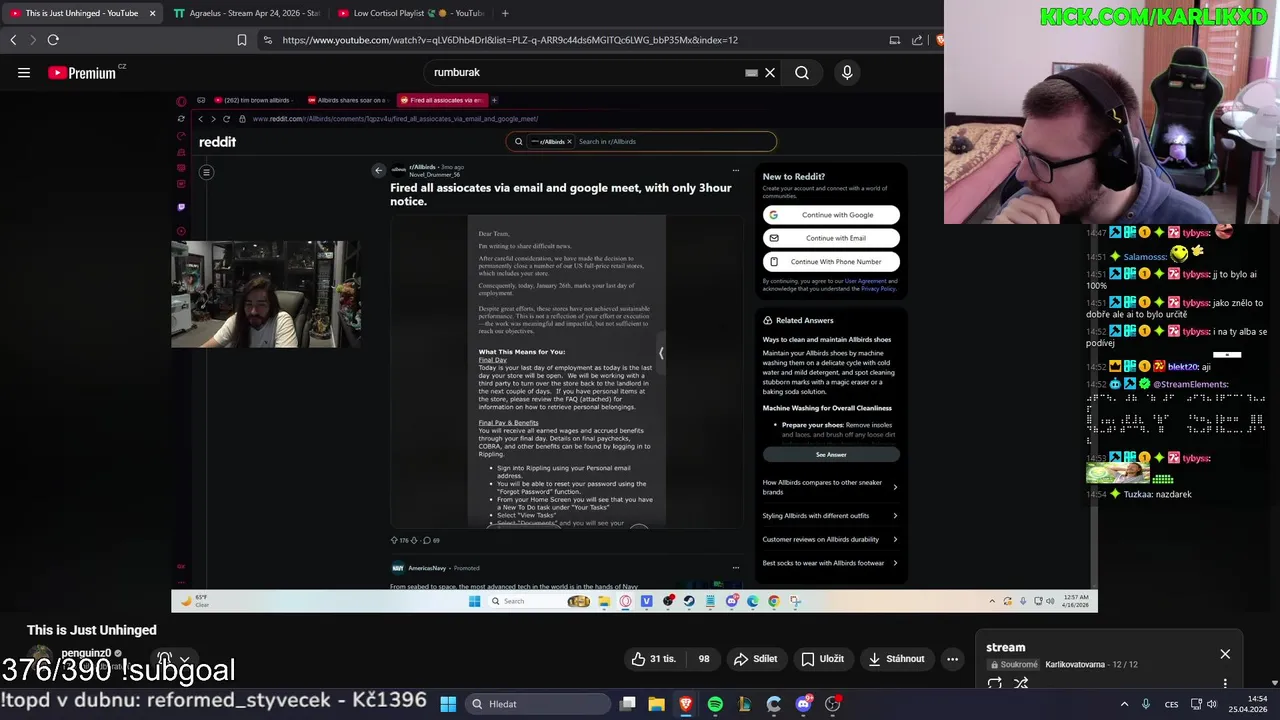The width and height of the screenshot is (1280, 720).
Task: Open volume control in system tray
Action: coord(1212,704)
